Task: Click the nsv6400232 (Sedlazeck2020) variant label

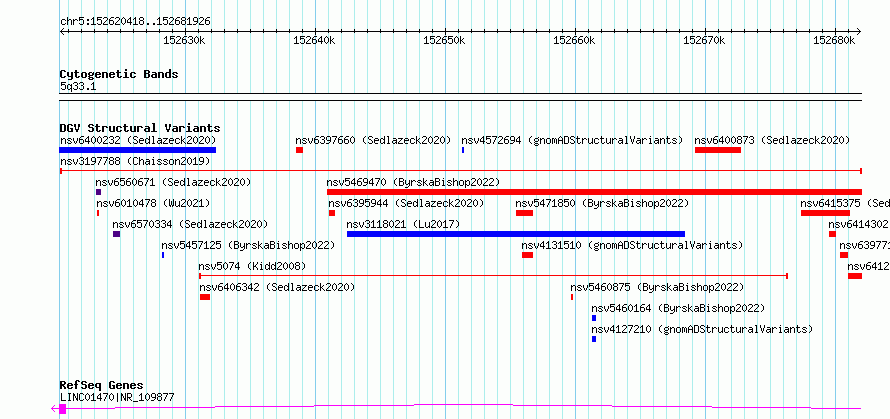Action: (138, 140)
